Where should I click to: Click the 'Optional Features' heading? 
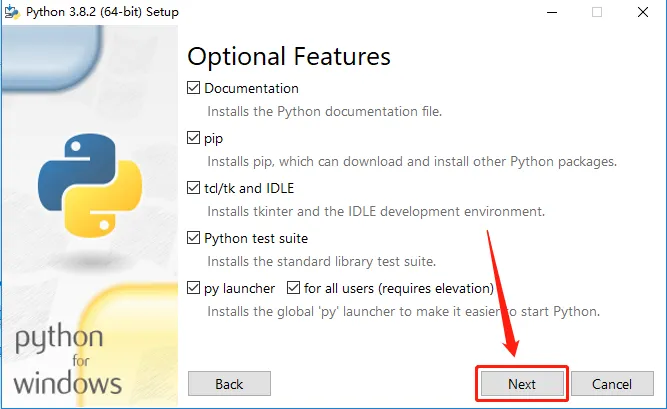pos(289,57)
